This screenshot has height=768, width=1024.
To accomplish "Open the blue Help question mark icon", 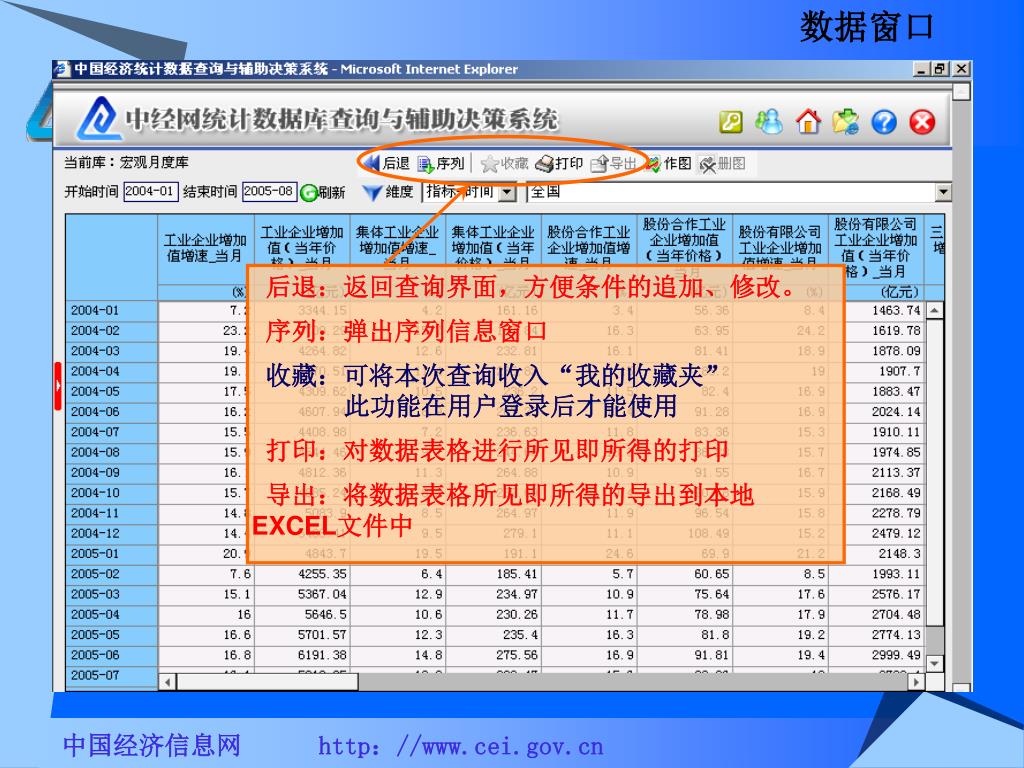I will point(884,122).
